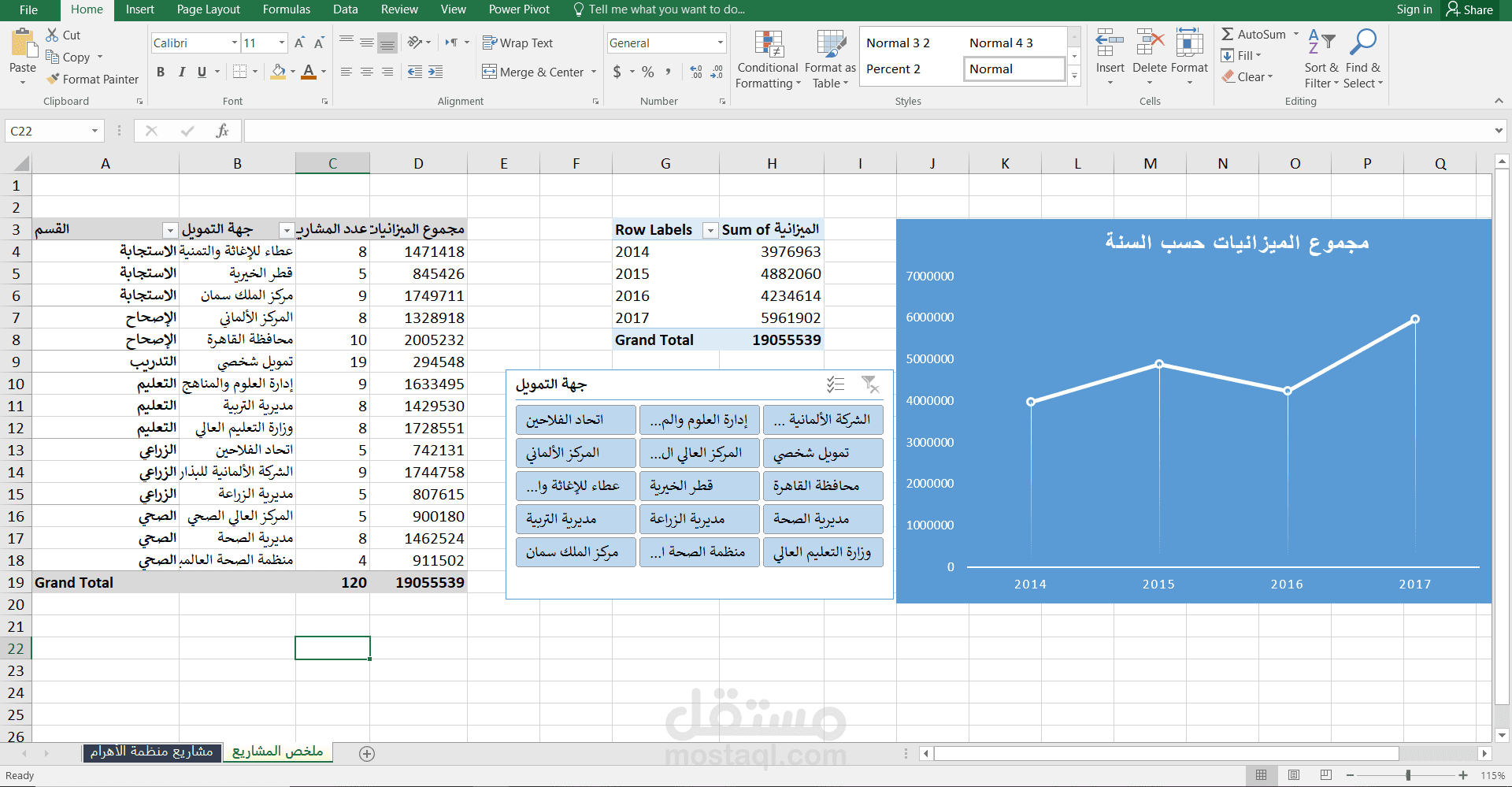The image size is (1512, 787).
Task: Open Find & Select menu
Action: (1363, 60)
